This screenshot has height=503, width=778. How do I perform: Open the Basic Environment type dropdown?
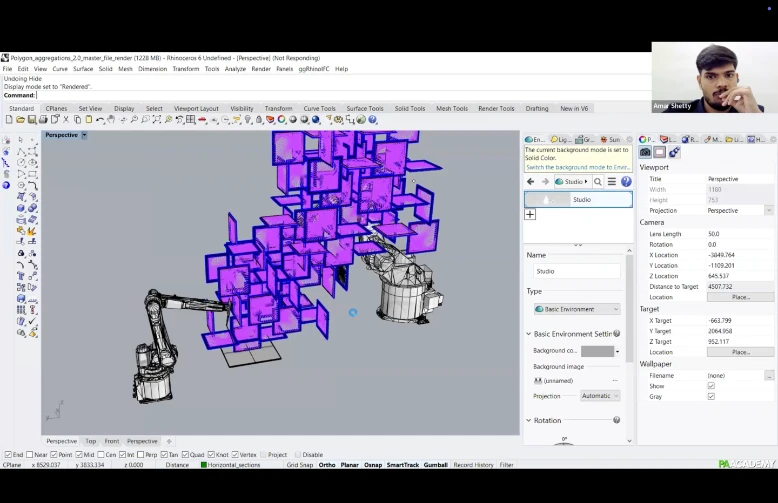coord(577,309)
